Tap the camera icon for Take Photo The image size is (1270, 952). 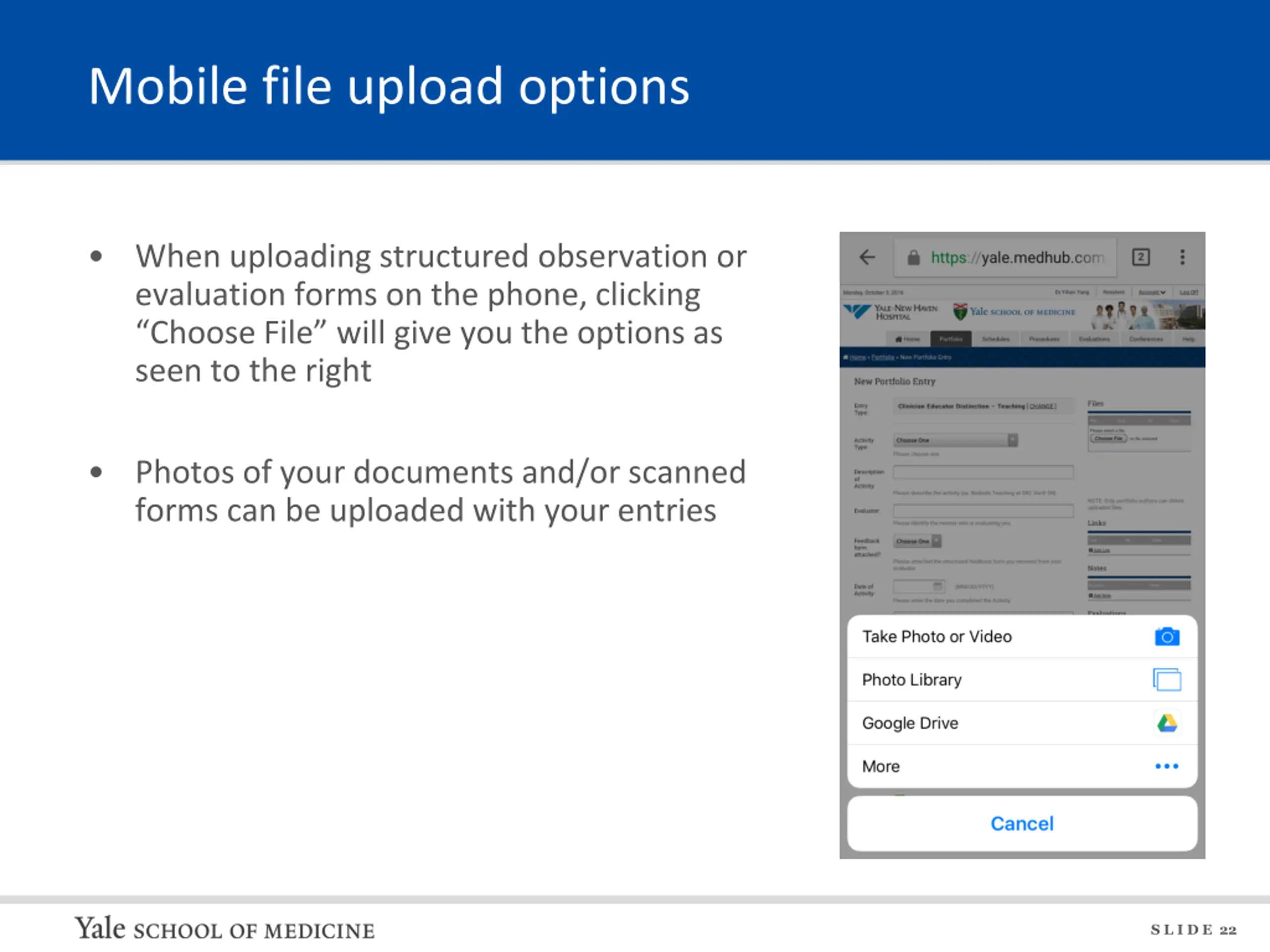pos(1167,636)
